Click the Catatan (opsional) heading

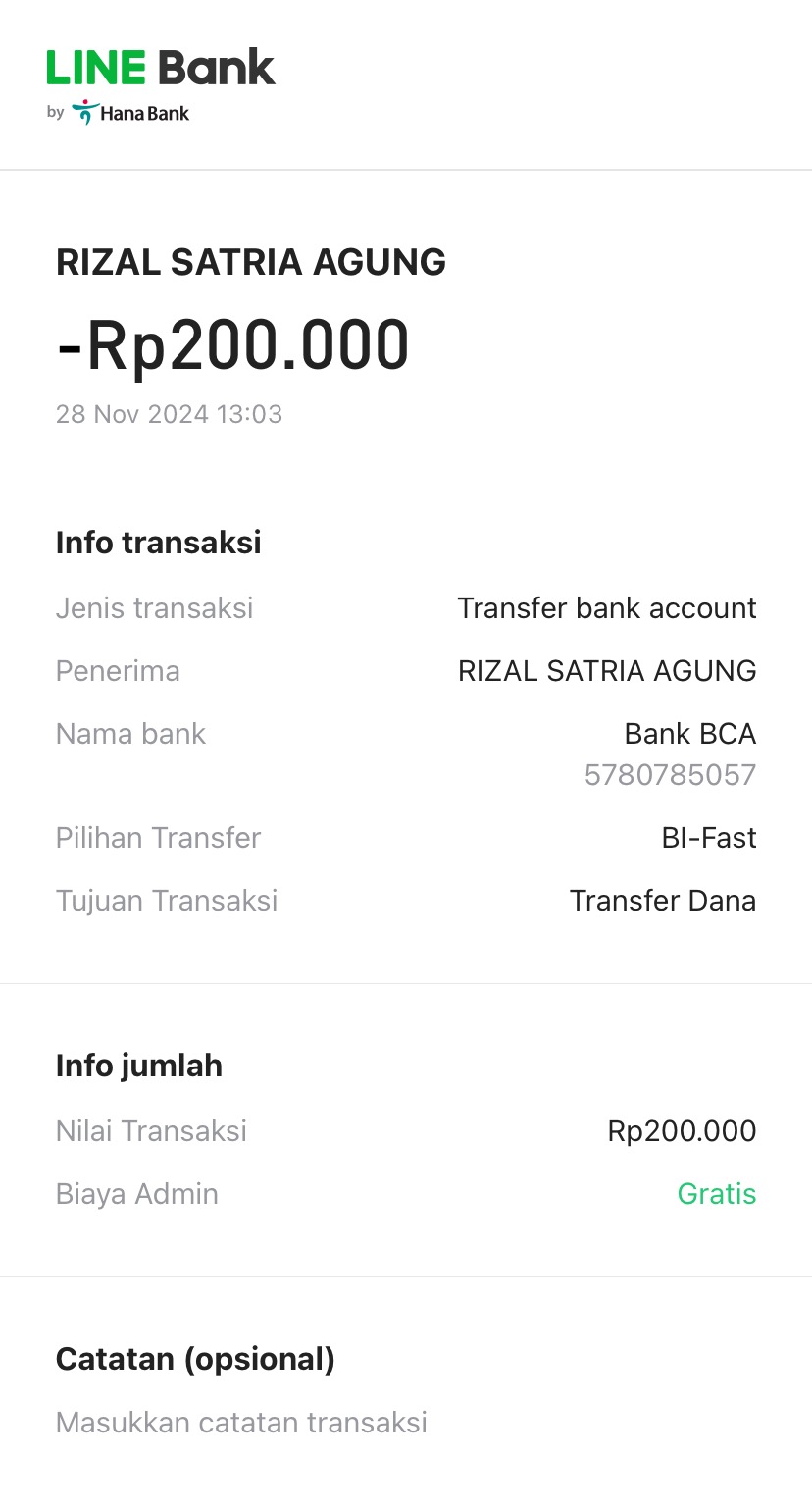(x=195, y=1359)
